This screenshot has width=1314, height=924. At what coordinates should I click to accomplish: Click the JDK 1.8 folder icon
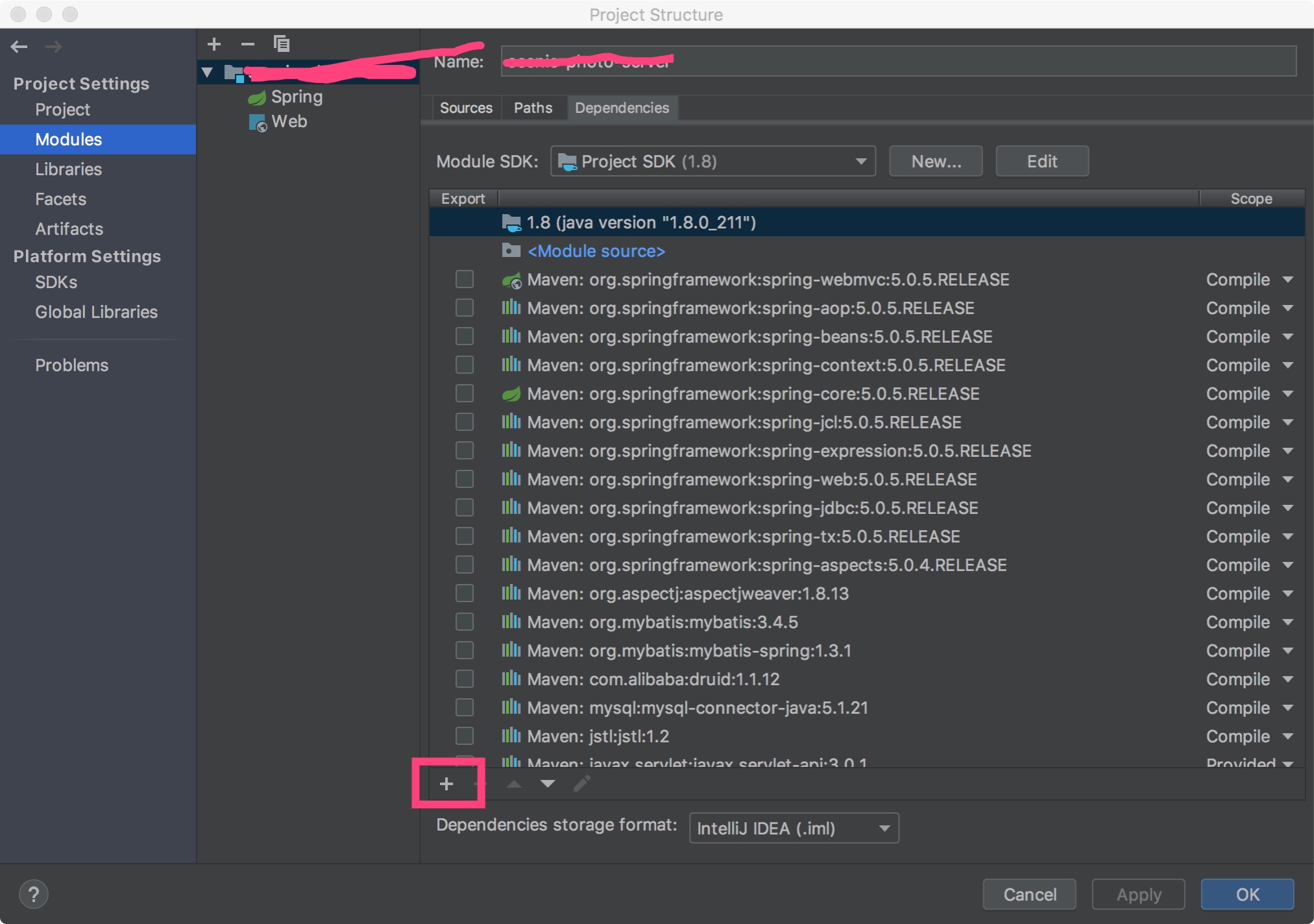tap(511, 223)
